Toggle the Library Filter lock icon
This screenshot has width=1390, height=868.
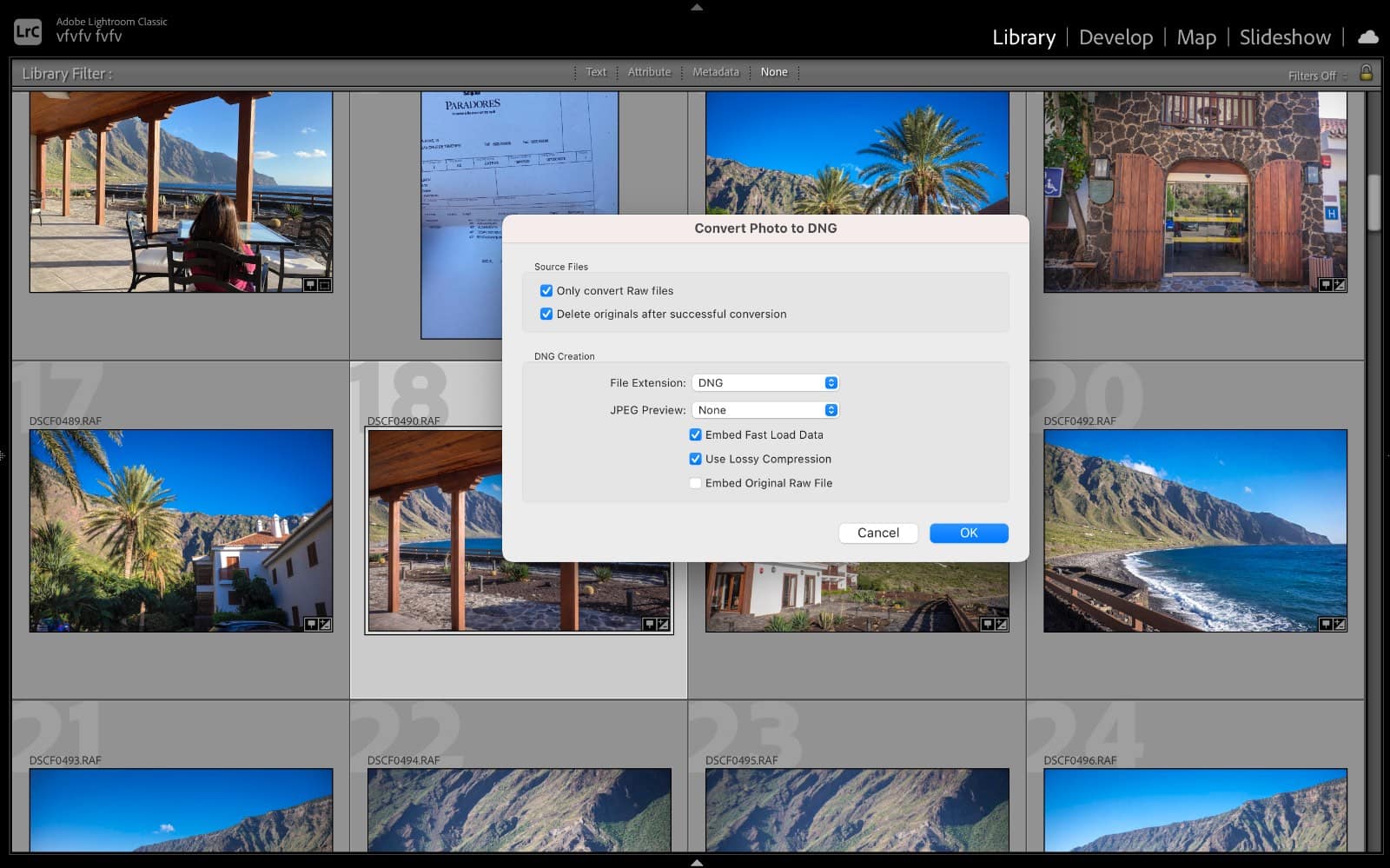click(x=1366, y=73)
